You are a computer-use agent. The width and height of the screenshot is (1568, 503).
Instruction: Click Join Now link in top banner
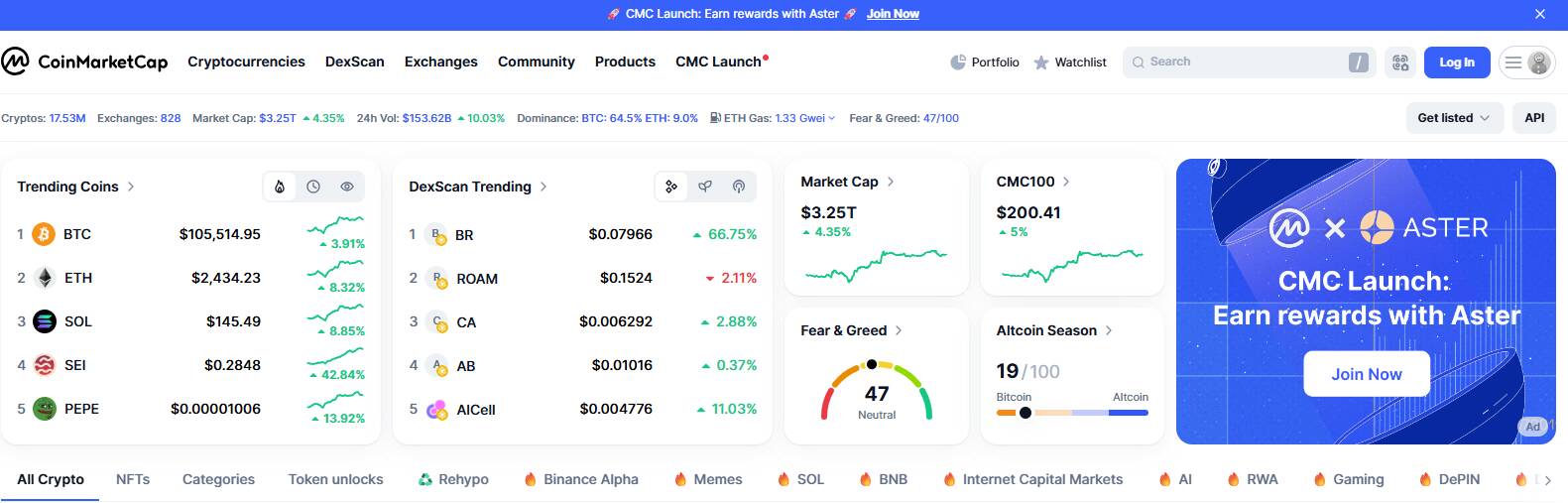pyautogui.click(x=893, y=14)
